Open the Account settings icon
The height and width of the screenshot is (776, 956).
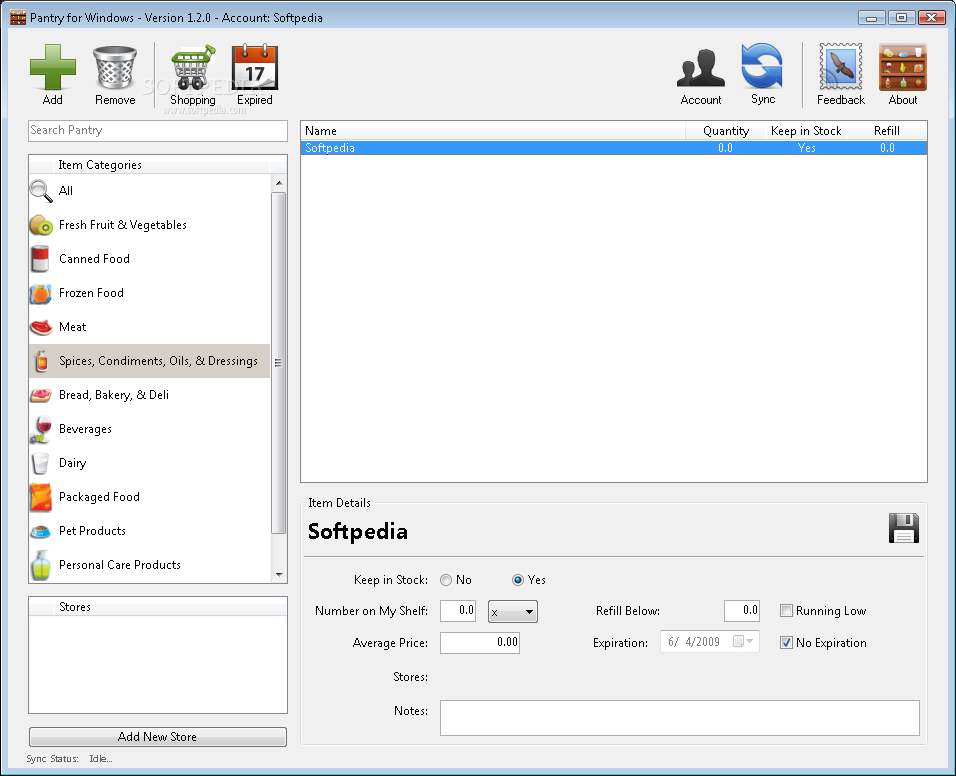pyautogui.click(x=701, y=67)
